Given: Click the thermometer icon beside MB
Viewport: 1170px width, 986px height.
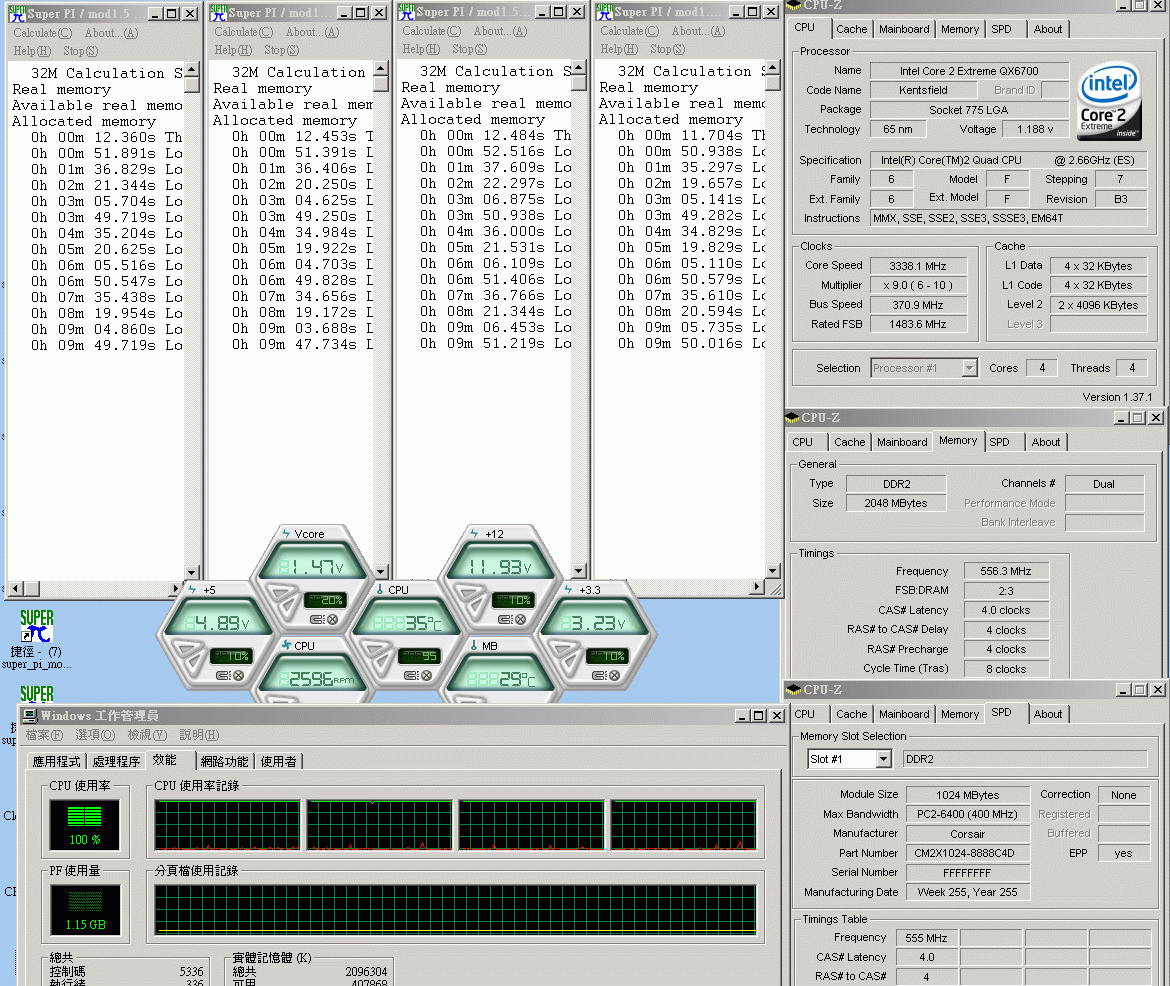Looking at the screenshot, I should 474,646.
